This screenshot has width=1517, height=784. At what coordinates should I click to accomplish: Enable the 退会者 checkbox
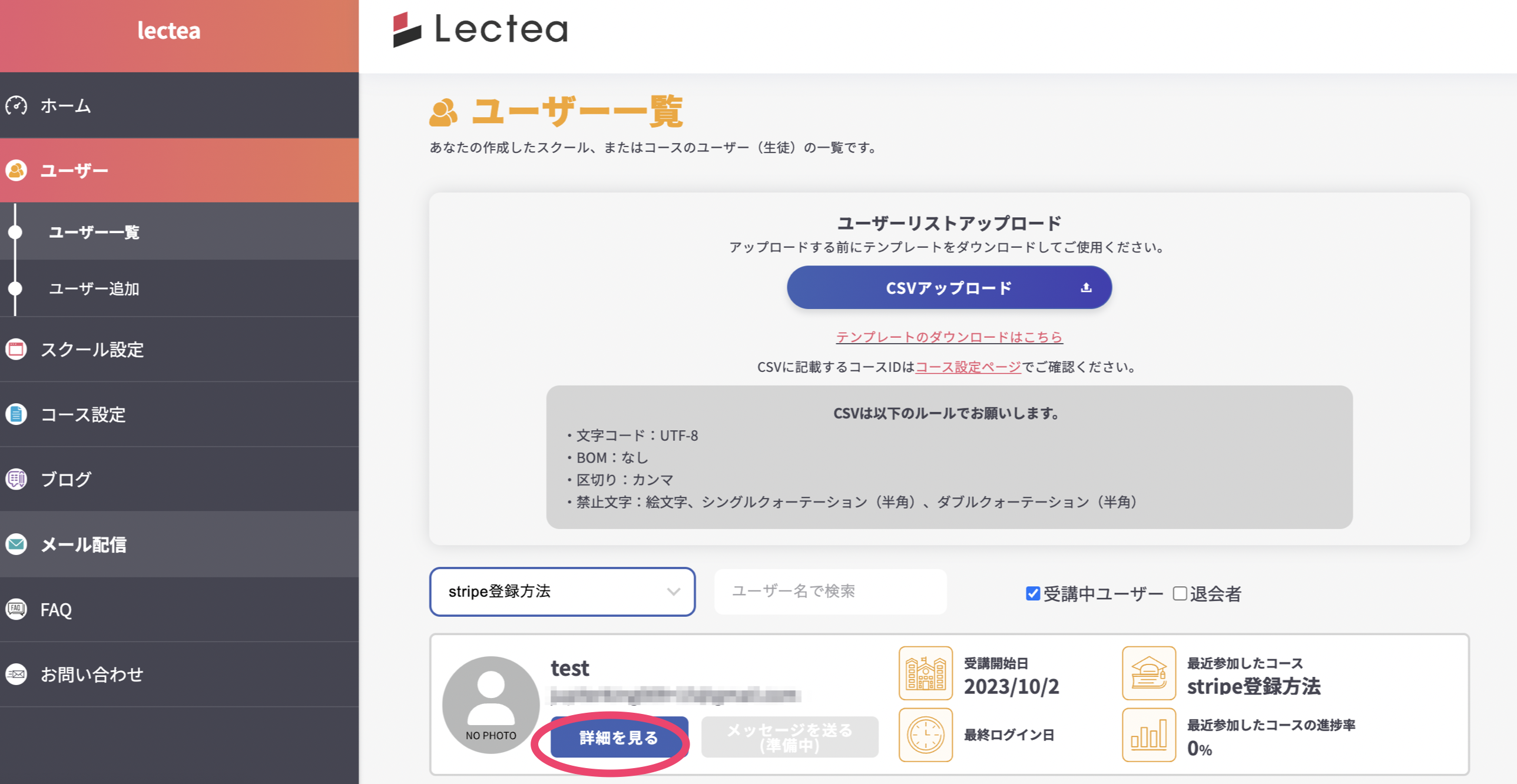[1180, 593]
